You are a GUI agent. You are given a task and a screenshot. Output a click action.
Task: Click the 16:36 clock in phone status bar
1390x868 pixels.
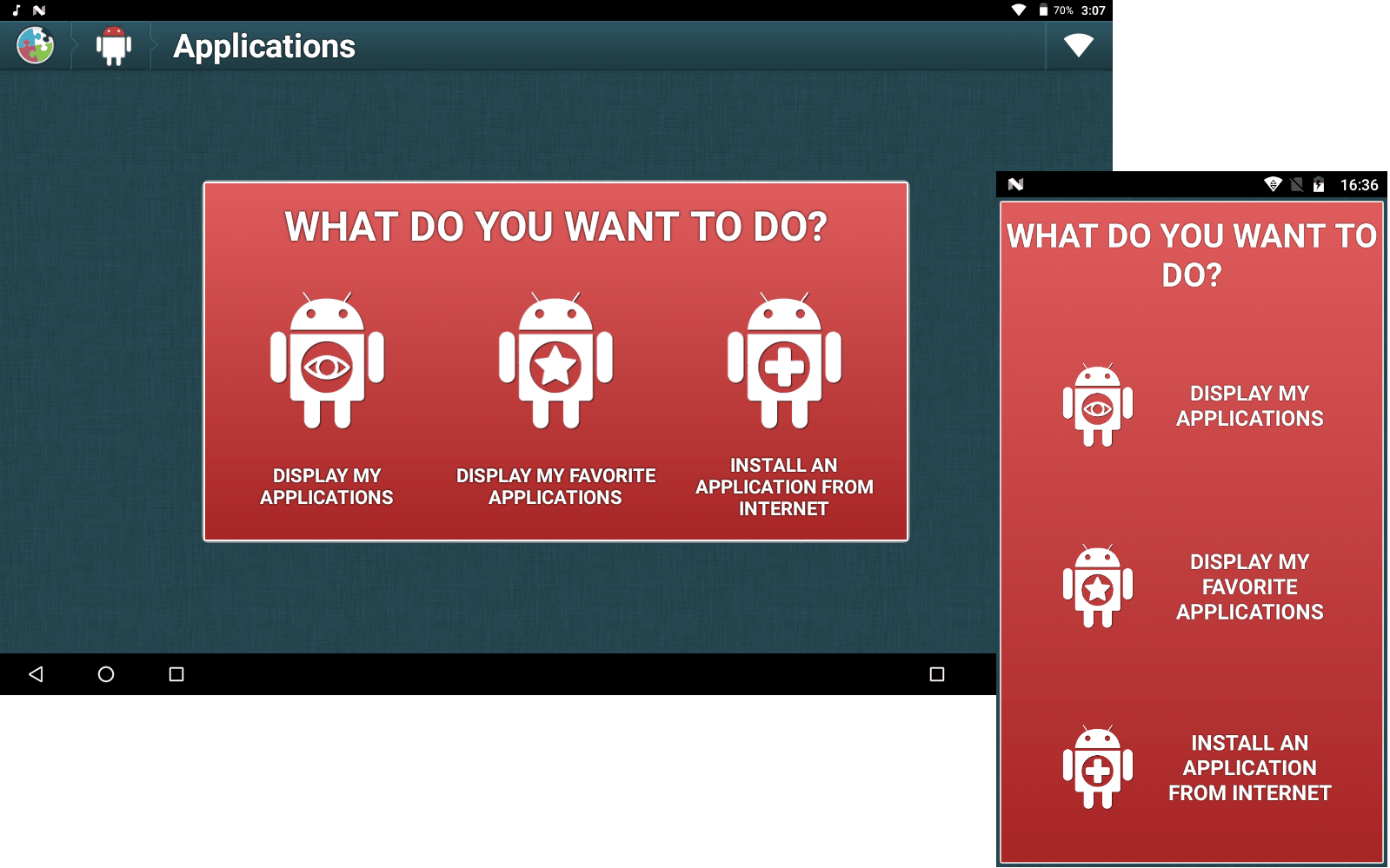(x=1360, y=185)
